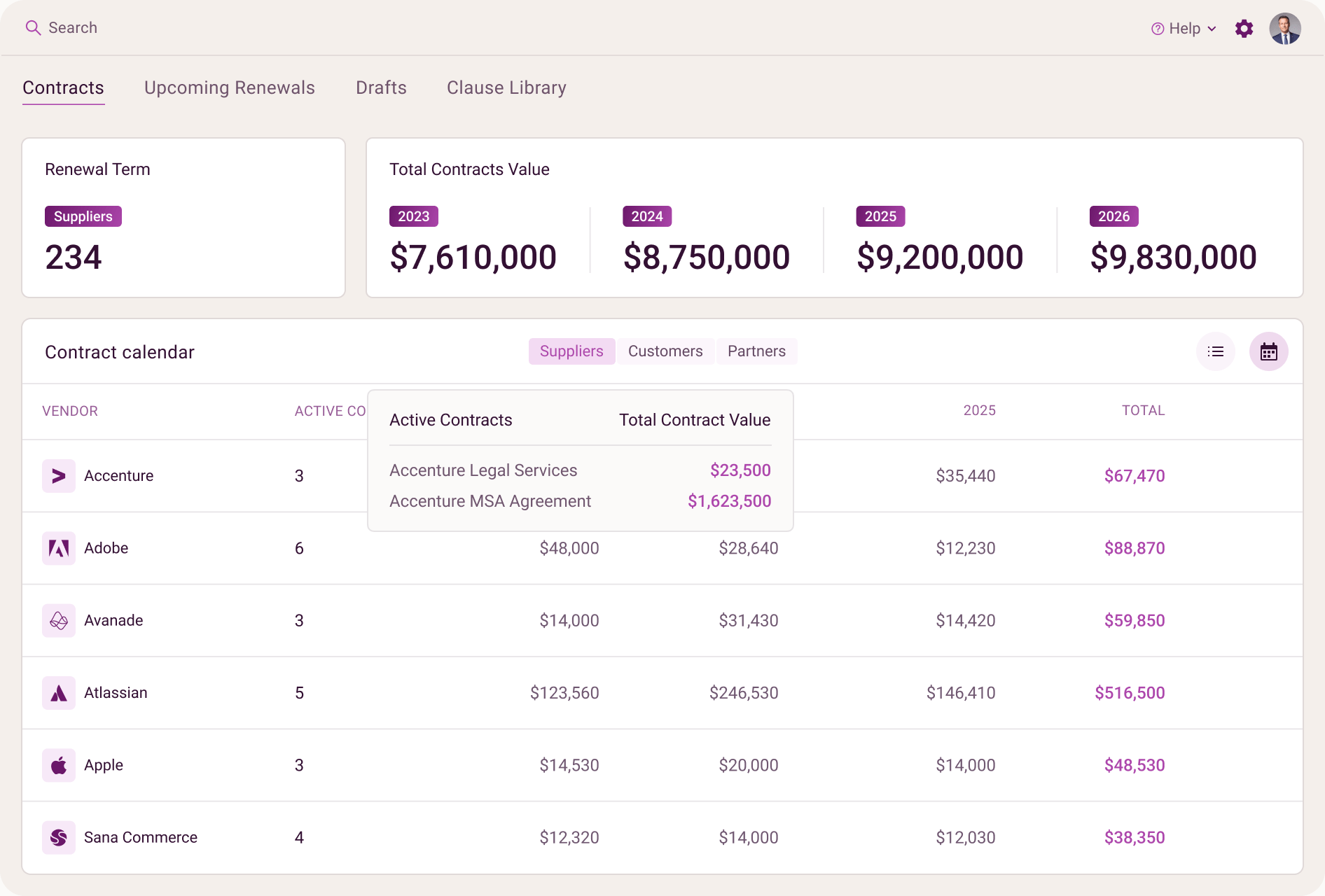The width and height of the screenshot is (1325, 896).
Task: Switch to list view icon
Action: [x=1216, y=351]
